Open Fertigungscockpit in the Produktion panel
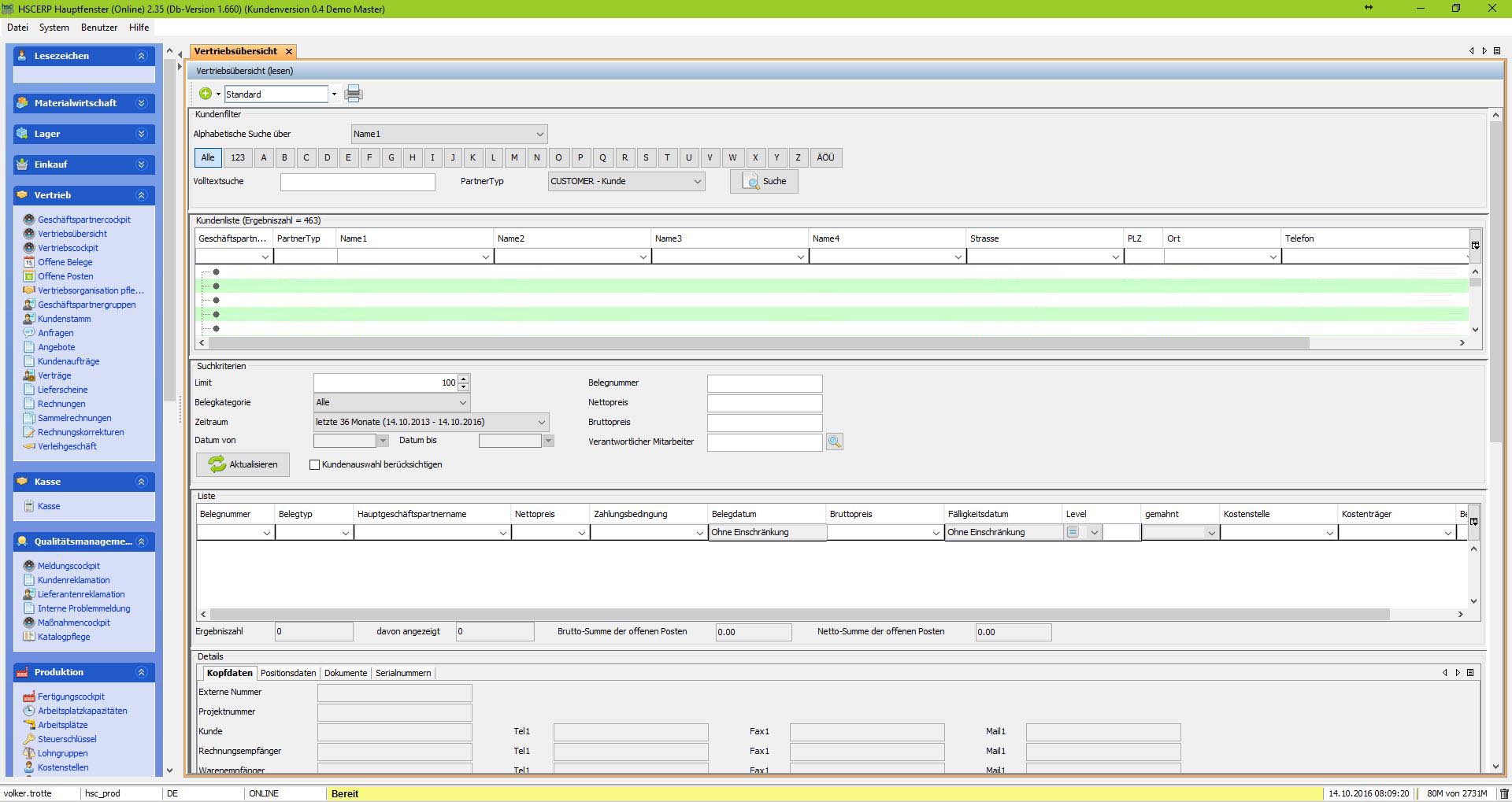 [71, 697]
